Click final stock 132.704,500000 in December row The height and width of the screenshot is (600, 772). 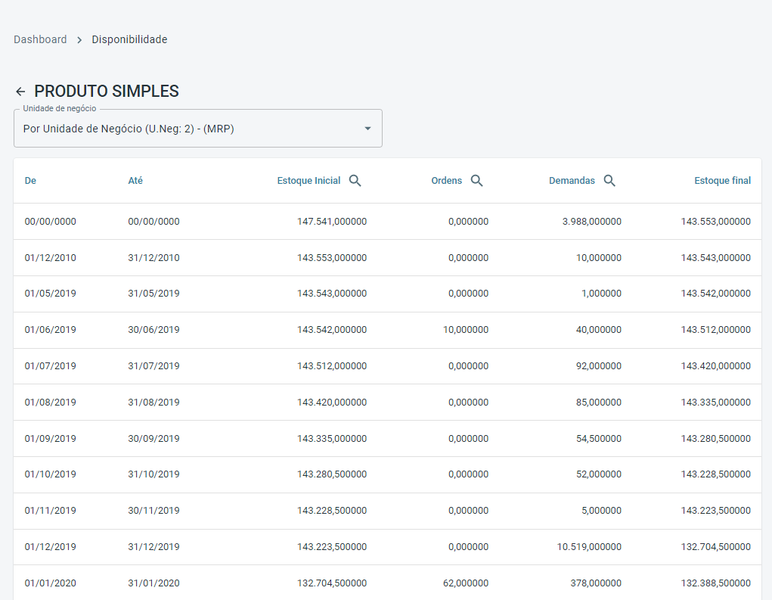pyautogui.click(x=716, y=547)
